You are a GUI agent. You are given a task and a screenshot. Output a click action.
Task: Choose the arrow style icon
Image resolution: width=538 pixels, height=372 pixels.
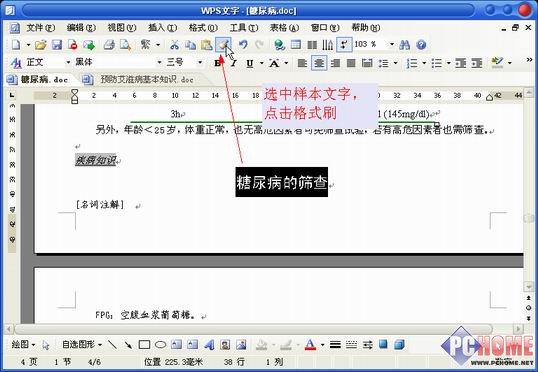coord(367,345)
